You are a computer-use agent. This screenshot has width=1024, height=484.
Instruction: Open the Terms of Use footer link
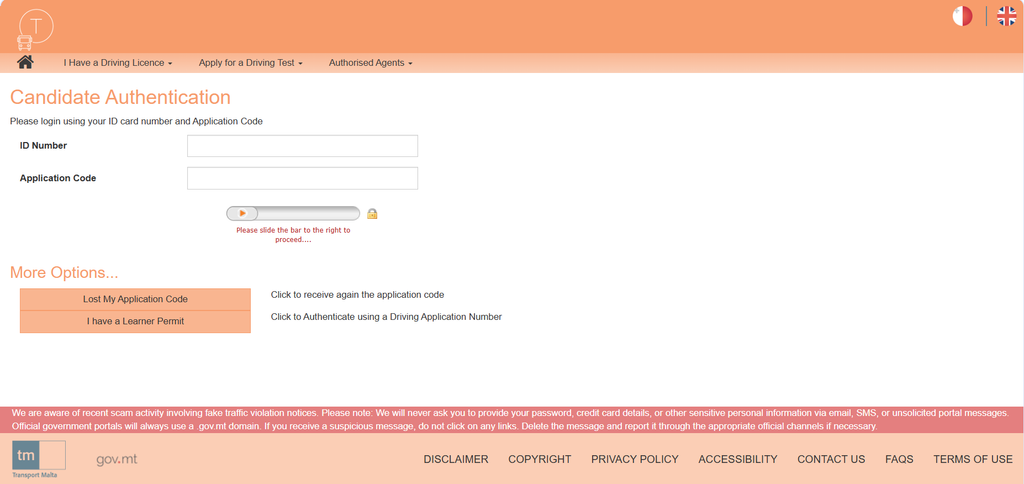[x=973, y=459]
